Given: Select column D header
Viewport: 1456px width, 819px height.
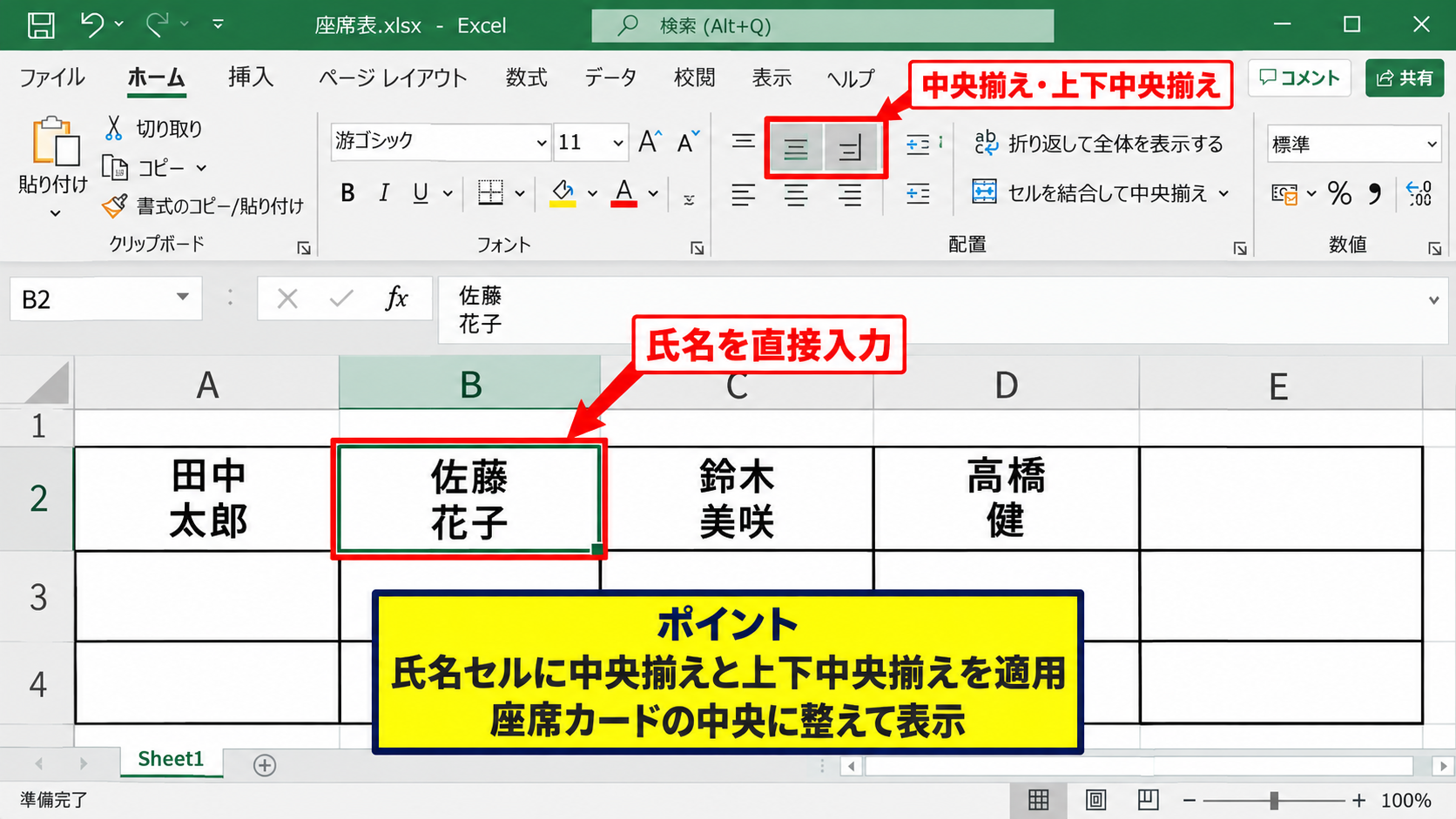Looking at the screenshot, I should click(1006, 384).
